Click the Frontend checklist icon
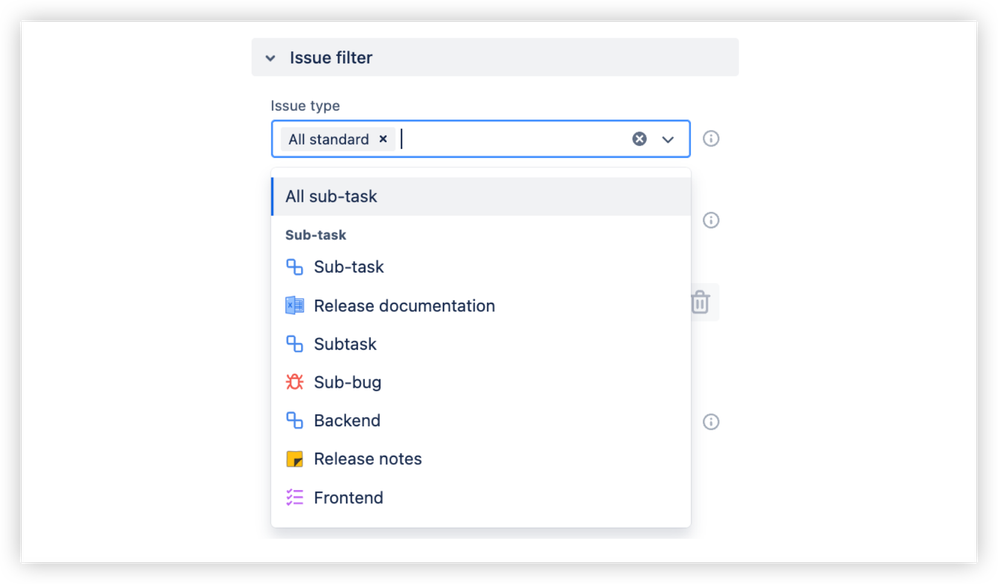998x584 pixels. click(x=293, y=497)
